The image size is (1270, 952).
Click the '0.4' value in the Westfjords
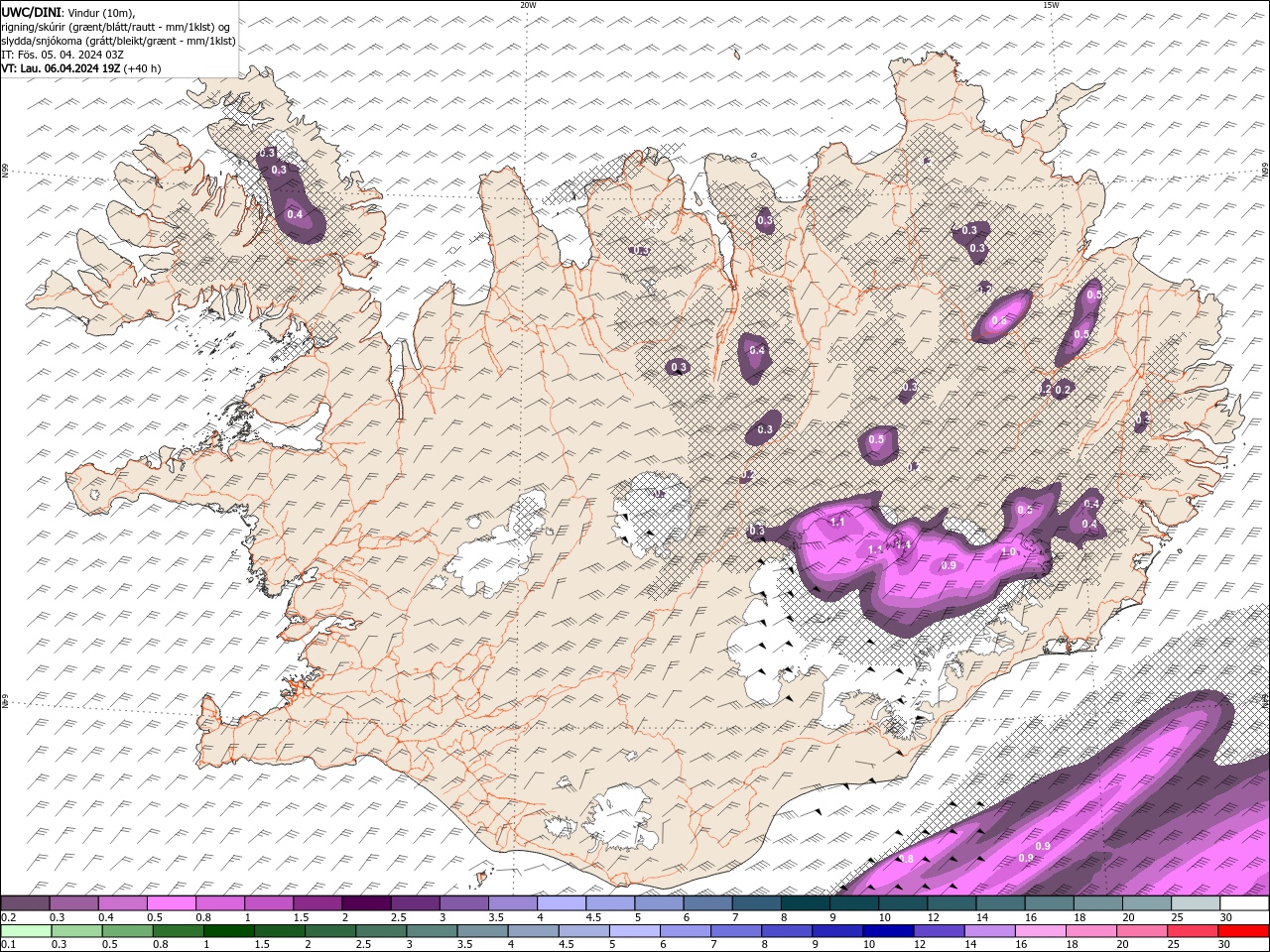coord(295,214)
